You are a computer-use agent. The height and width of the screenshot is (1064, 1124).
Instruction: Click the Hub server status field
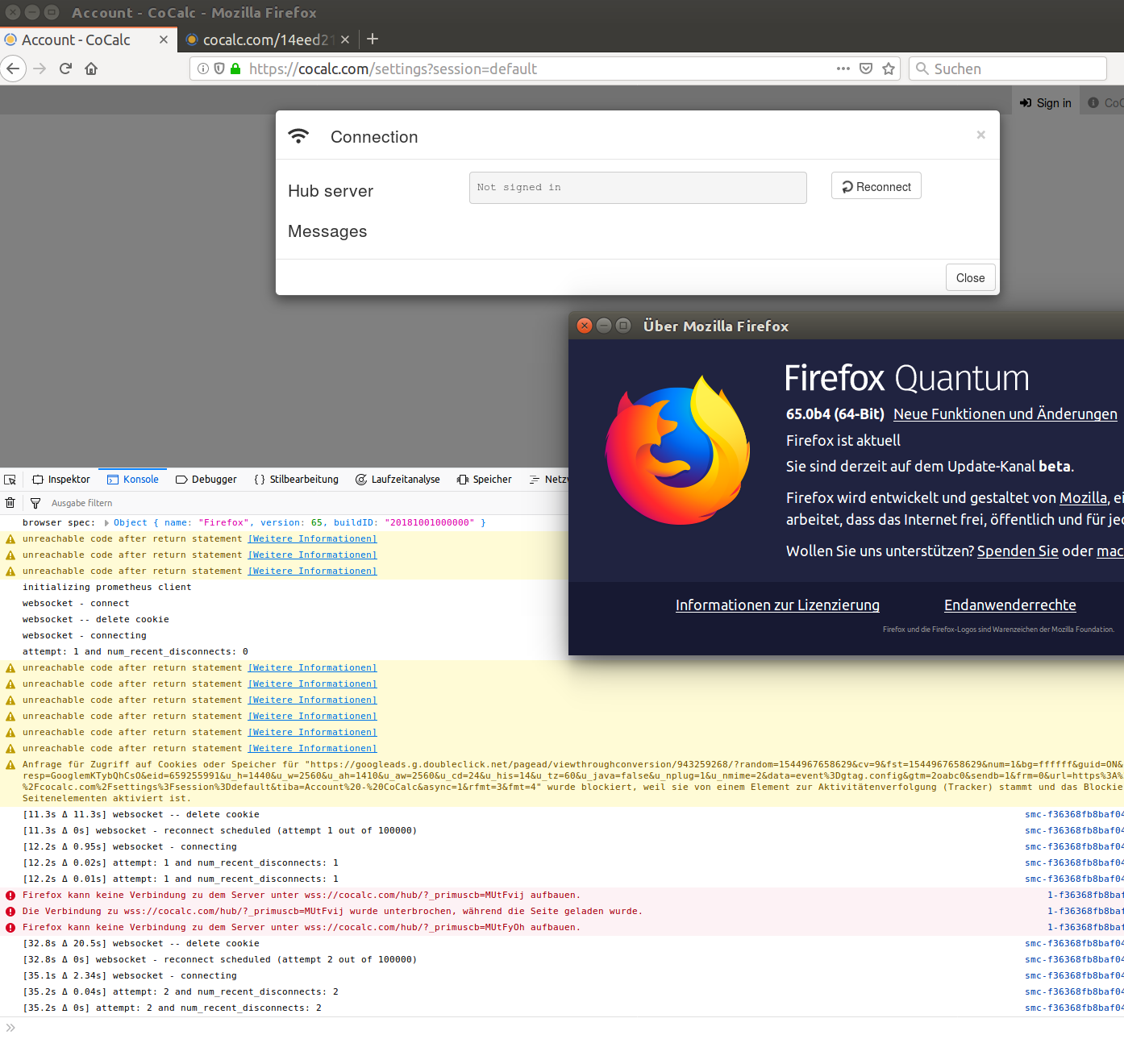pos(638,187)
